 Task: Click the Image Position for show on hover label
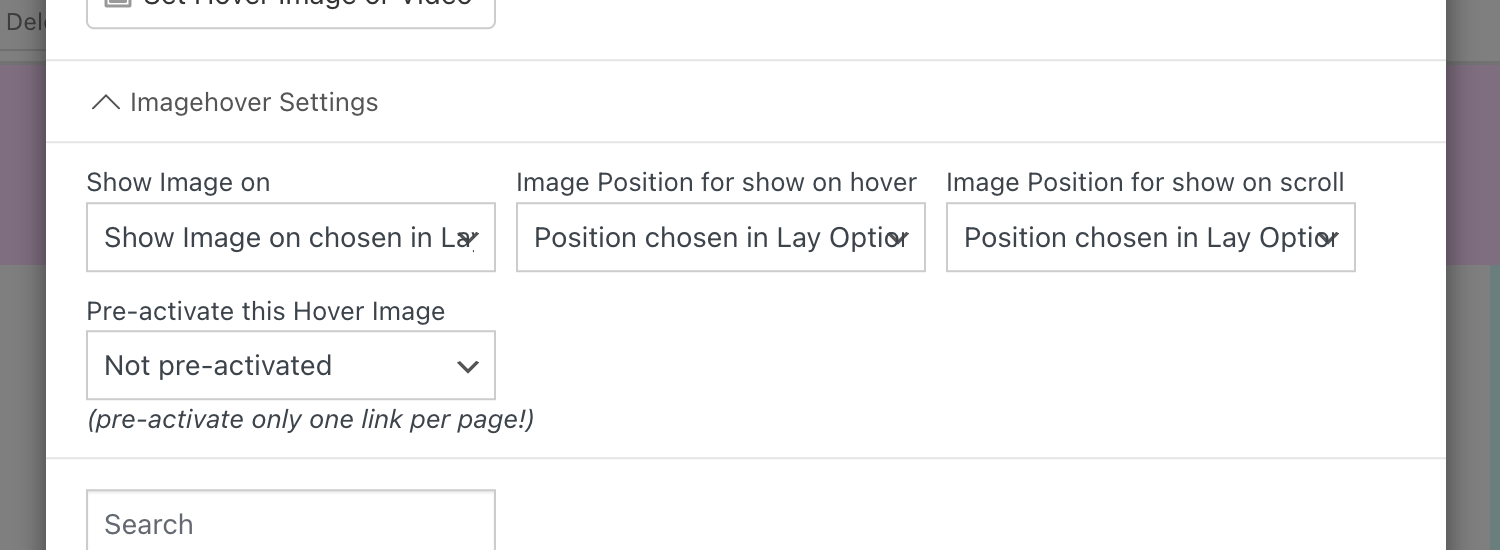[x=716, y=182]
